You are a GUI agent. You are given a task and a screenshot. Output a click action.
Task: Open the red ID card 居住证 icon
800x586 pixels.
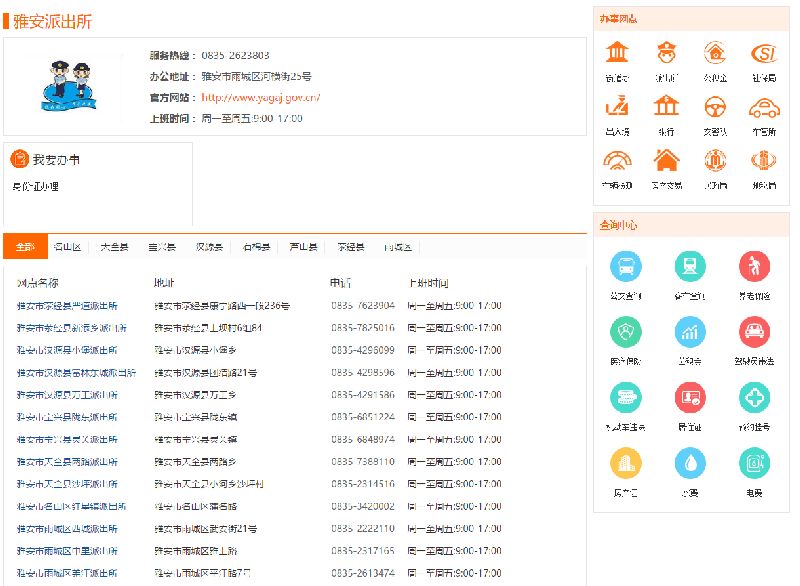[x=690, y=397]
